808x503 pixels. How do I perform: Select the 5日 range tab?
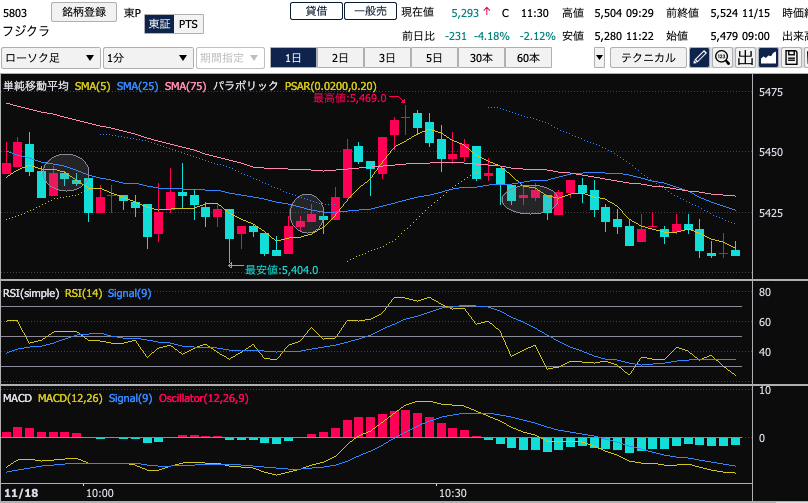point(433,58)
